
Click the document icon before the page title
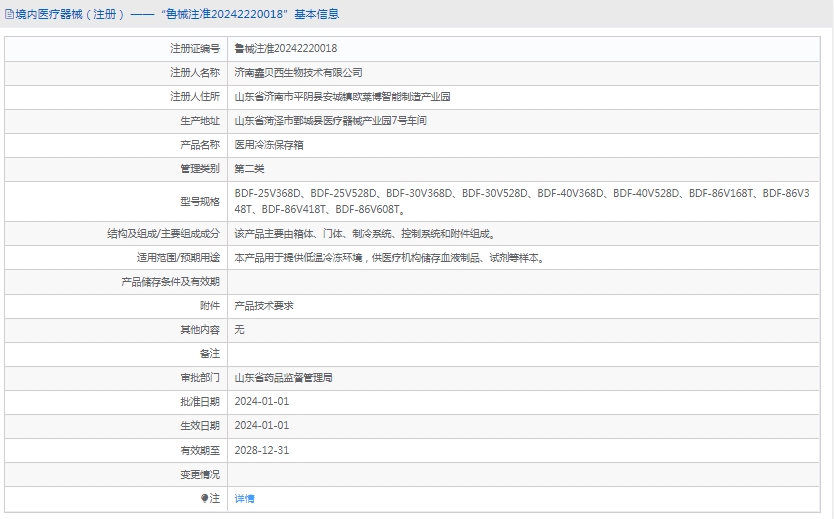coord(9,14)
